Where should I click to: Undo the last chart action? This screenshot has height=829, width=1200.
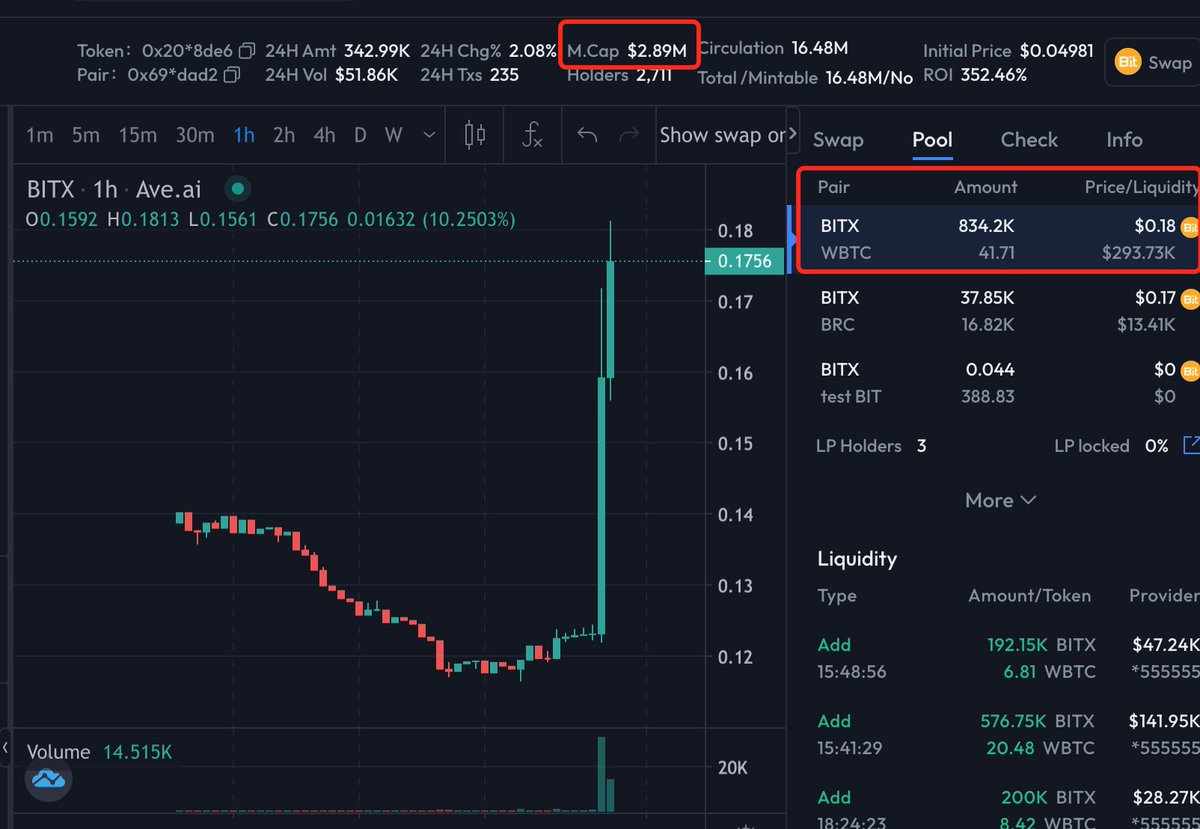(588, 135)
